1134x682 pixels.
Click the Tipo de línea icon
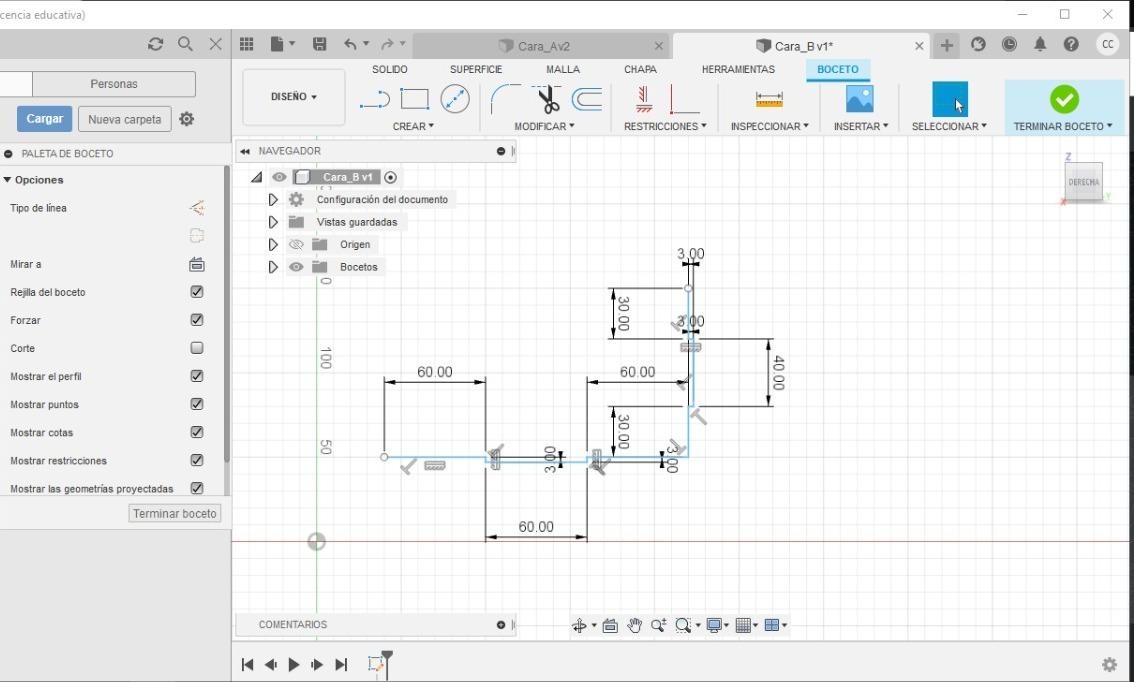tap(196, 208)
